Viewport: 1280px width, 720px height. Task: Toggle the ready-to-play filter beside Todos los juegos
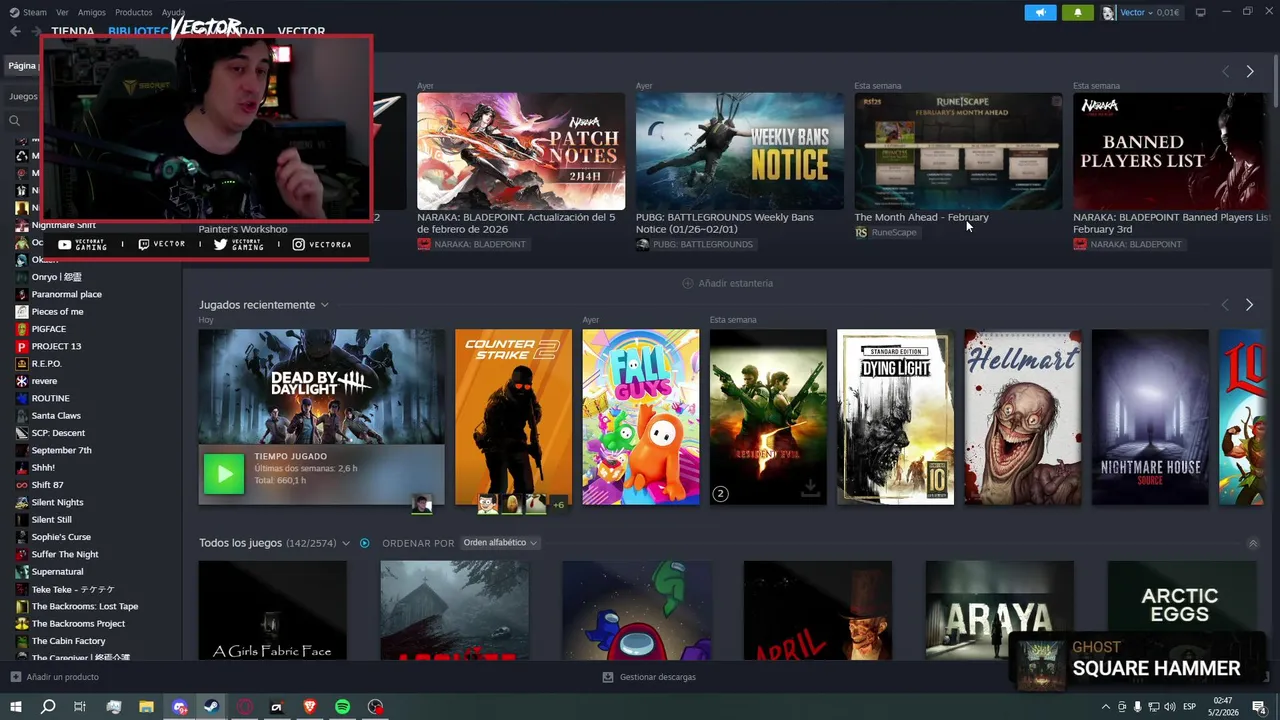364,543
